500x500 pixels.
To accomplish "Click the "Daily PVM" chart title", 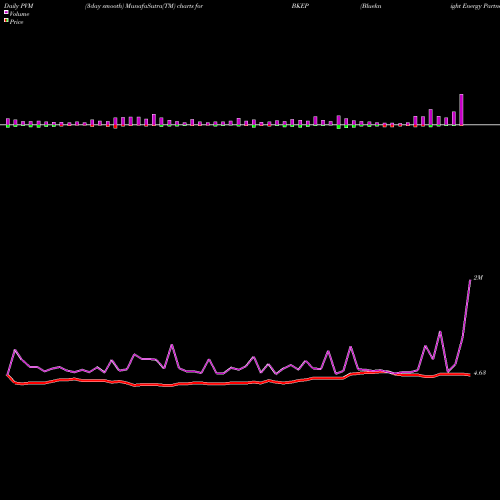I will [x=19, y=6].
